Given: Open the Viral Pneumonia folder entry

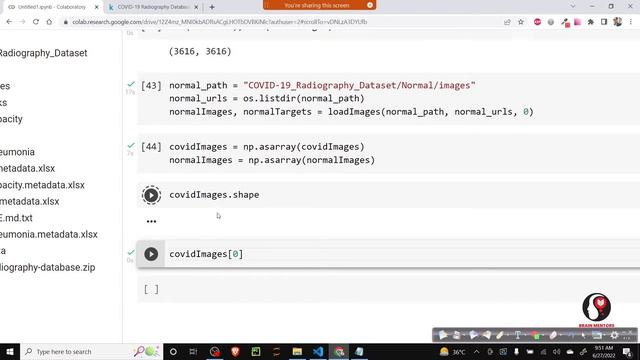Looking at the screenshot, I should coord(18,152).
